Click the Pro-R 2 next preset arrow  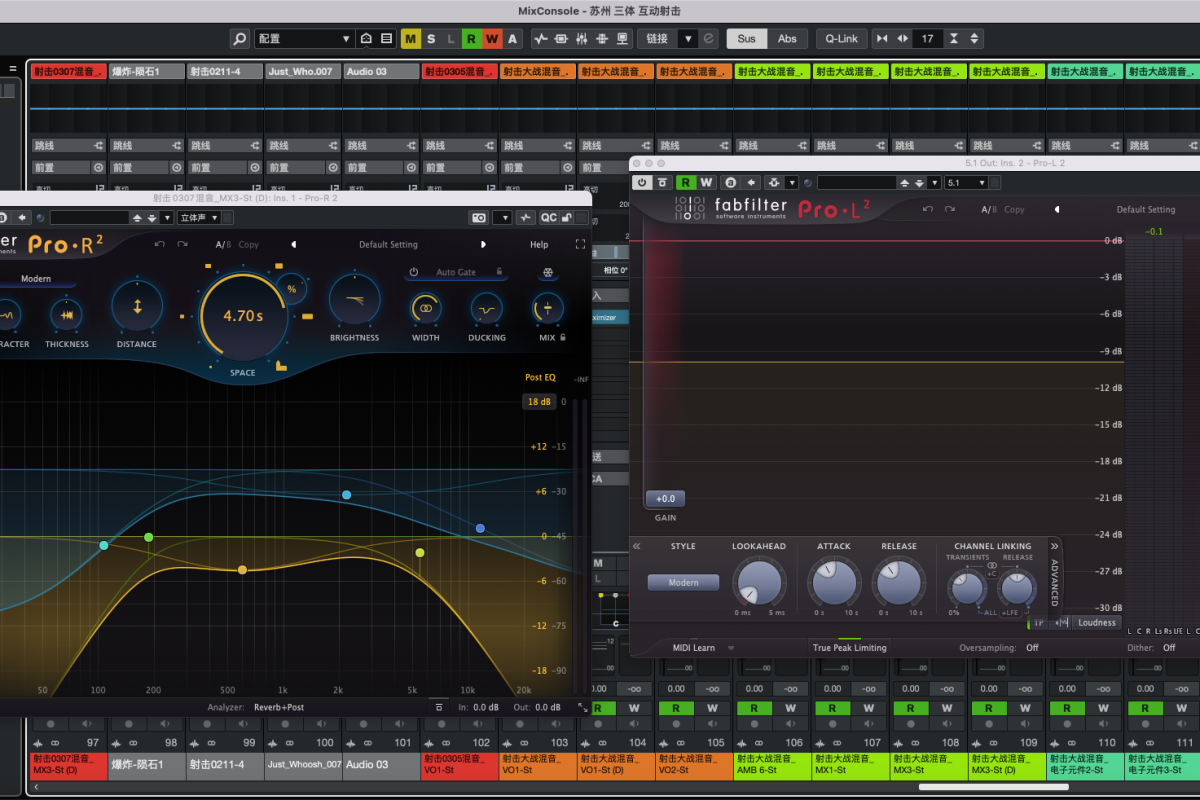483,245
